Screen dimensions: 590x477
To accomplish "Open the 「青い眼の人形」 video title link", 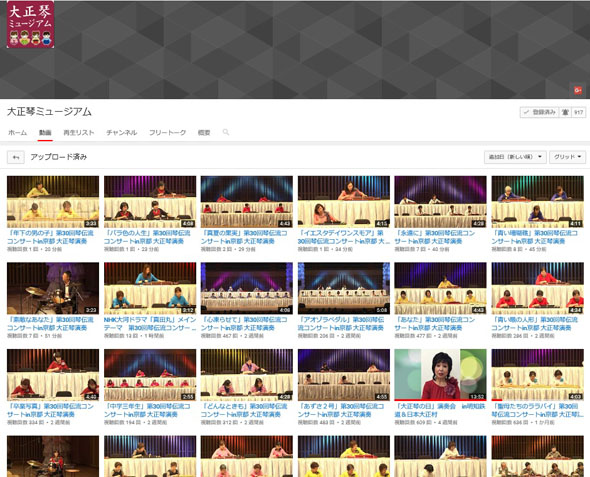I will 534,324.
